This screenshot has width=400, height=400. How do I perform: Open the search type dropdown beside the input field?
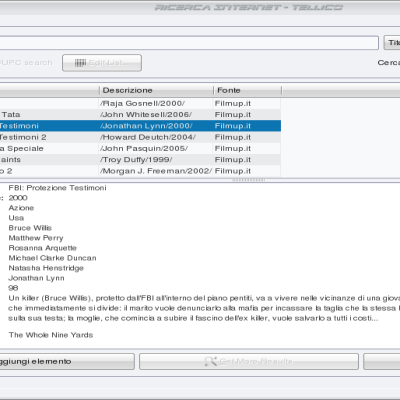(x=392, y=43)
